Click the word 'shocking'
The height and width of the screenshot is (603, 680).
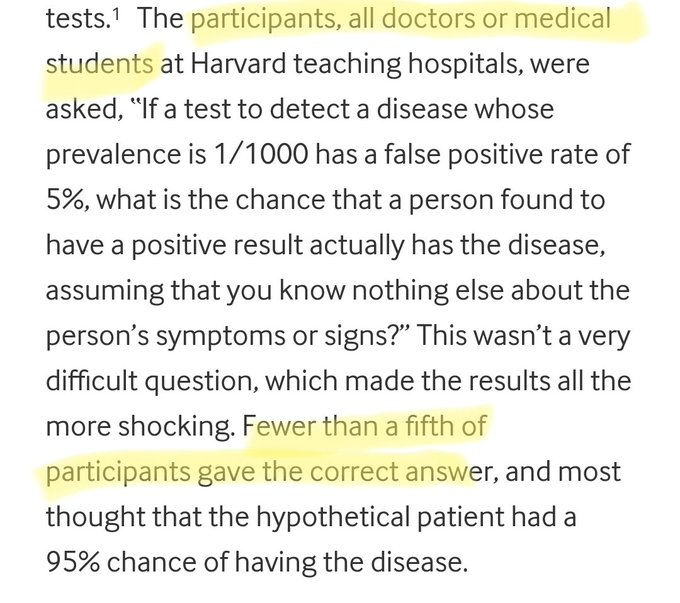pos(176,426)
